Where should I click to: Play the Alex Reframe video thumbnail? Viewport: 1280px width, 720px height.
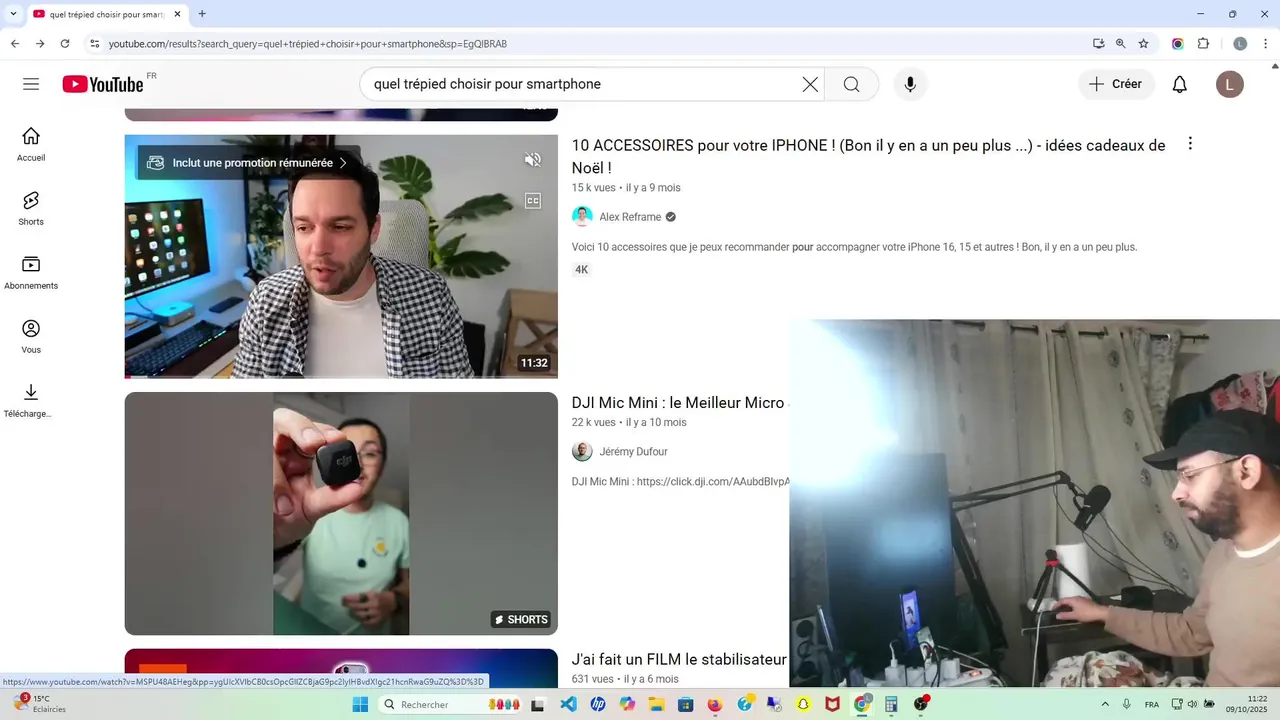click(341, 256)
